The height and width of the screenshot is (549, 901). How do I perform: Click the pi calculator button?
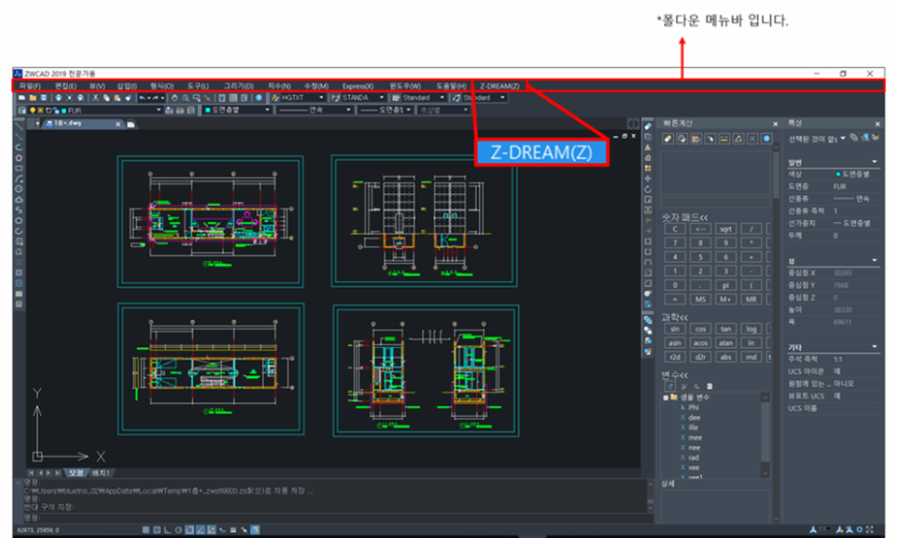[726, 285]
